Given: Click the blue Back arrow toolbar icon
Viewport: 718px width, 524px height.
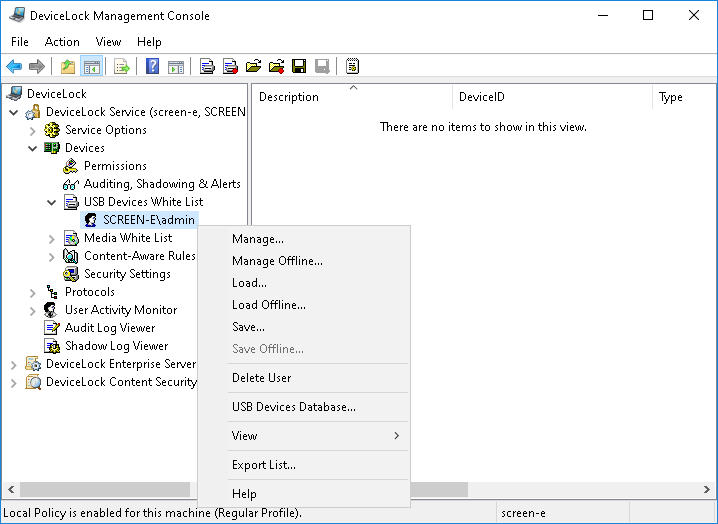Looking at the screenshot, I should [x=14, y=67].
